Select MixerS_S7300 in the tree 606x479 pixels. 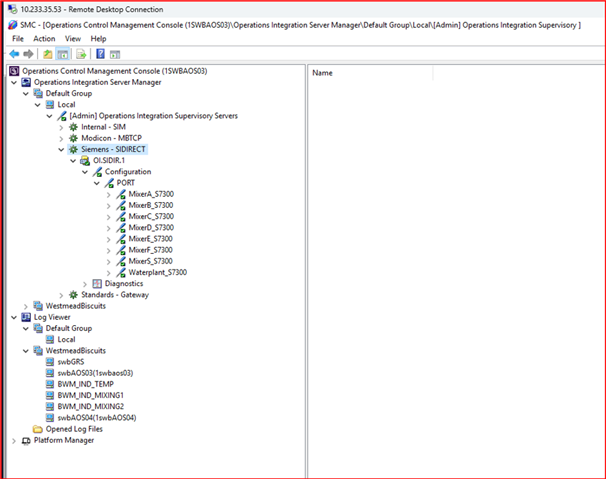tap(150, 261)
